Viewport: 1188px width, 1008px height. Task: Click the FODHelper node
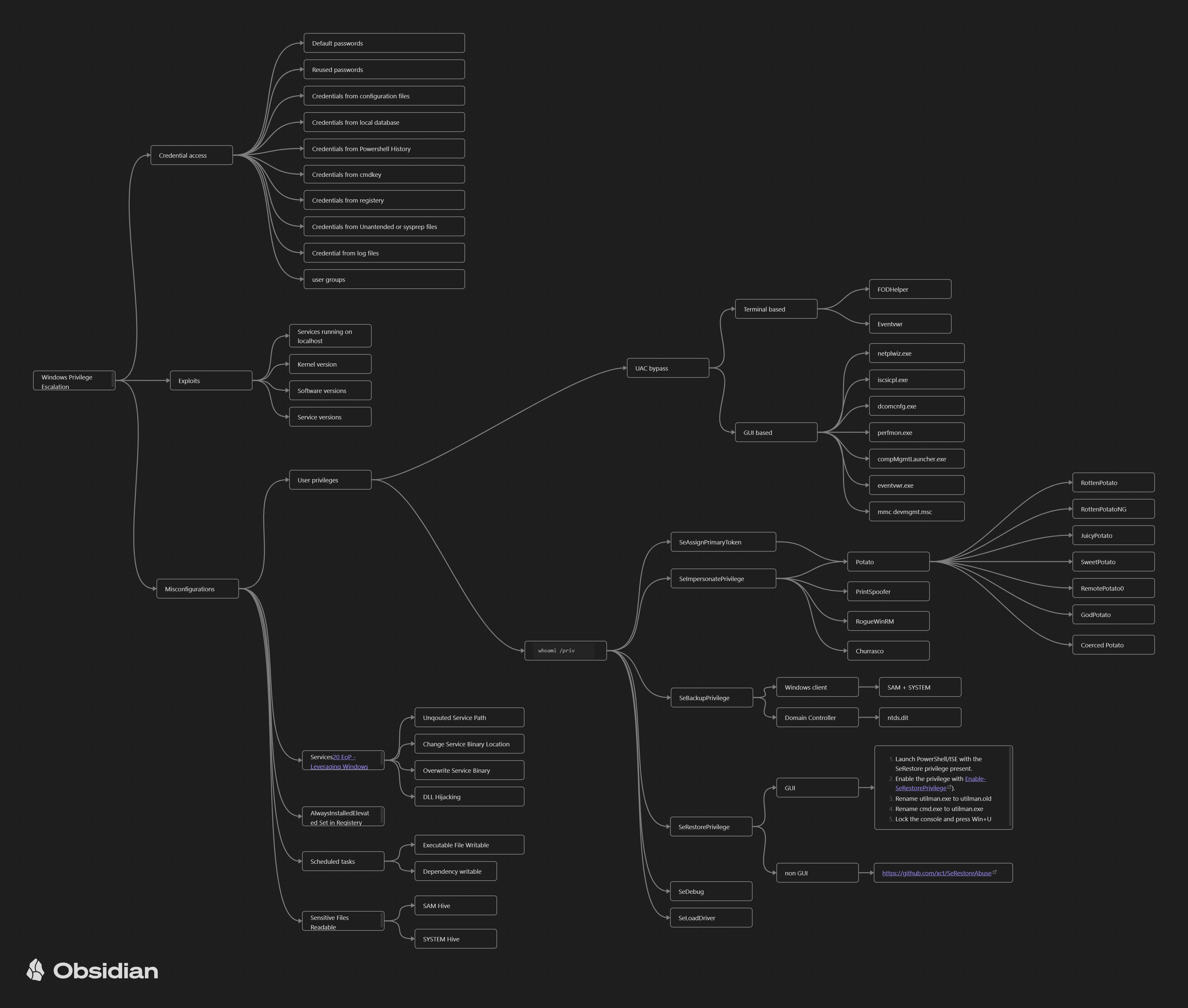910,289
